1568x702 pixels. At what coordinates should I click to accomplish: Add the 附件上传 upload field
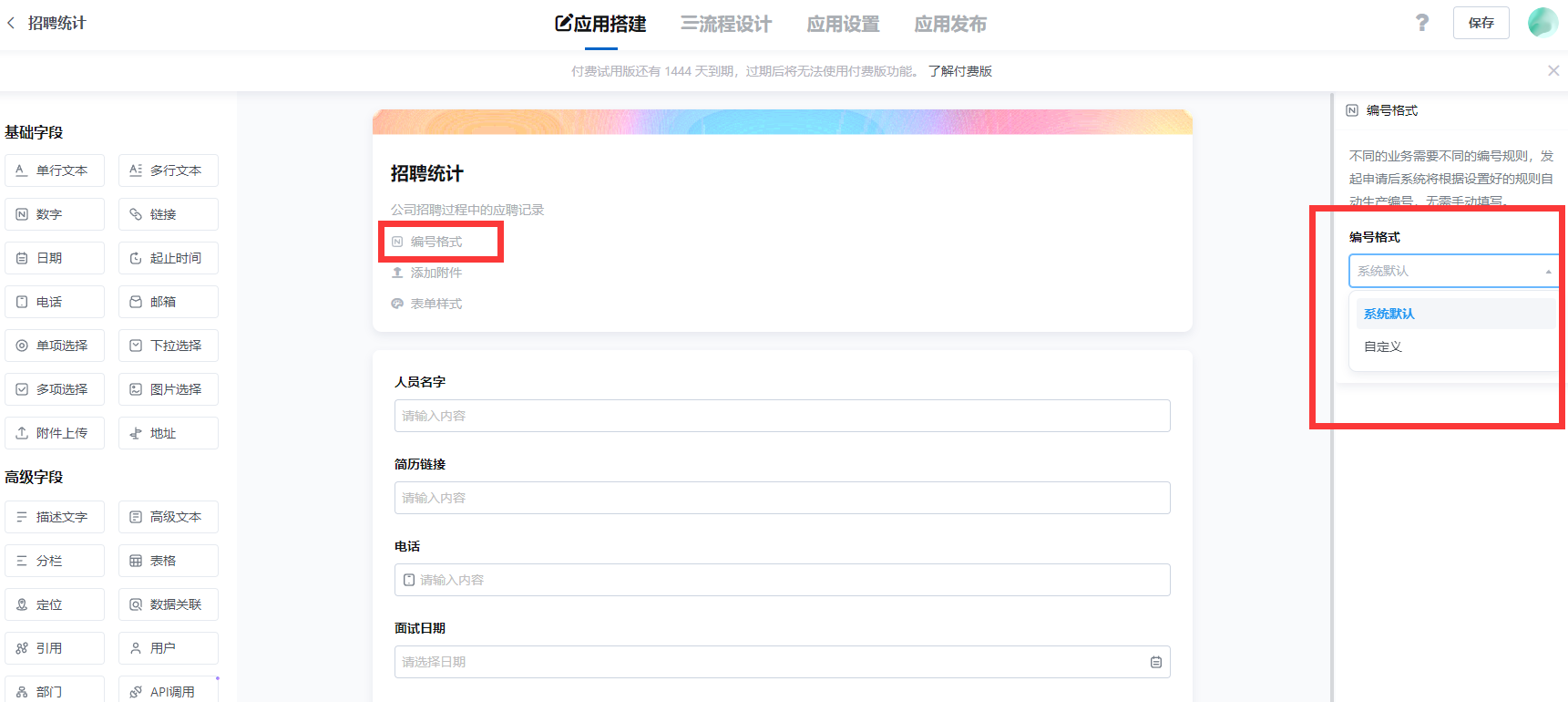point(55,433)
